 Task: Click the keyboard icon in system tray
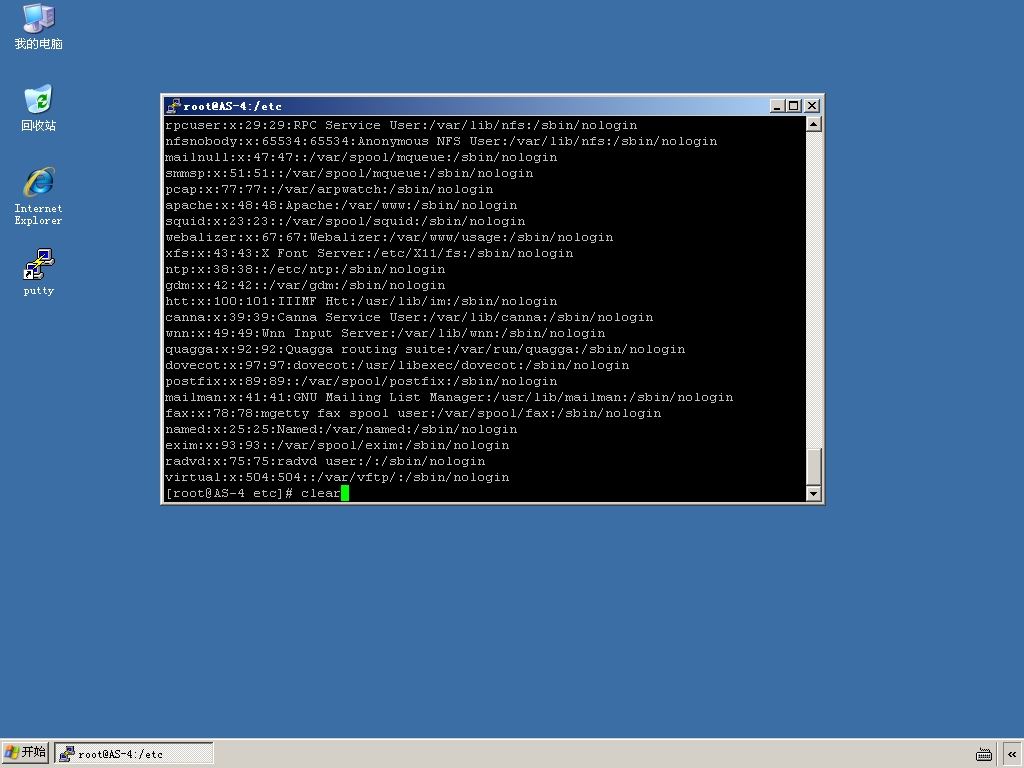tap(984, 754)
